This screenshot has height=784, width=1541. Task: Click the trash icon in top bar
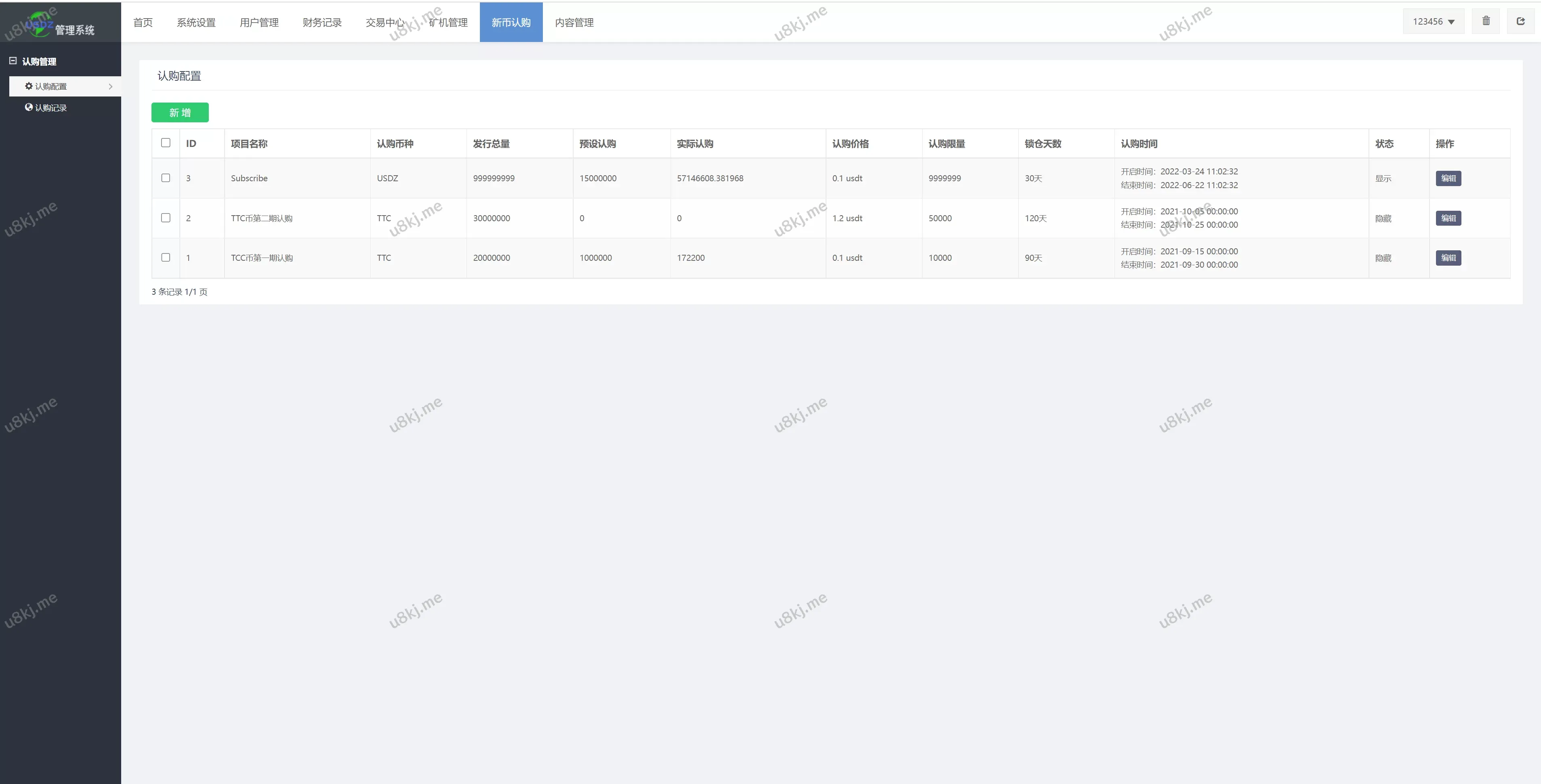1485,21
